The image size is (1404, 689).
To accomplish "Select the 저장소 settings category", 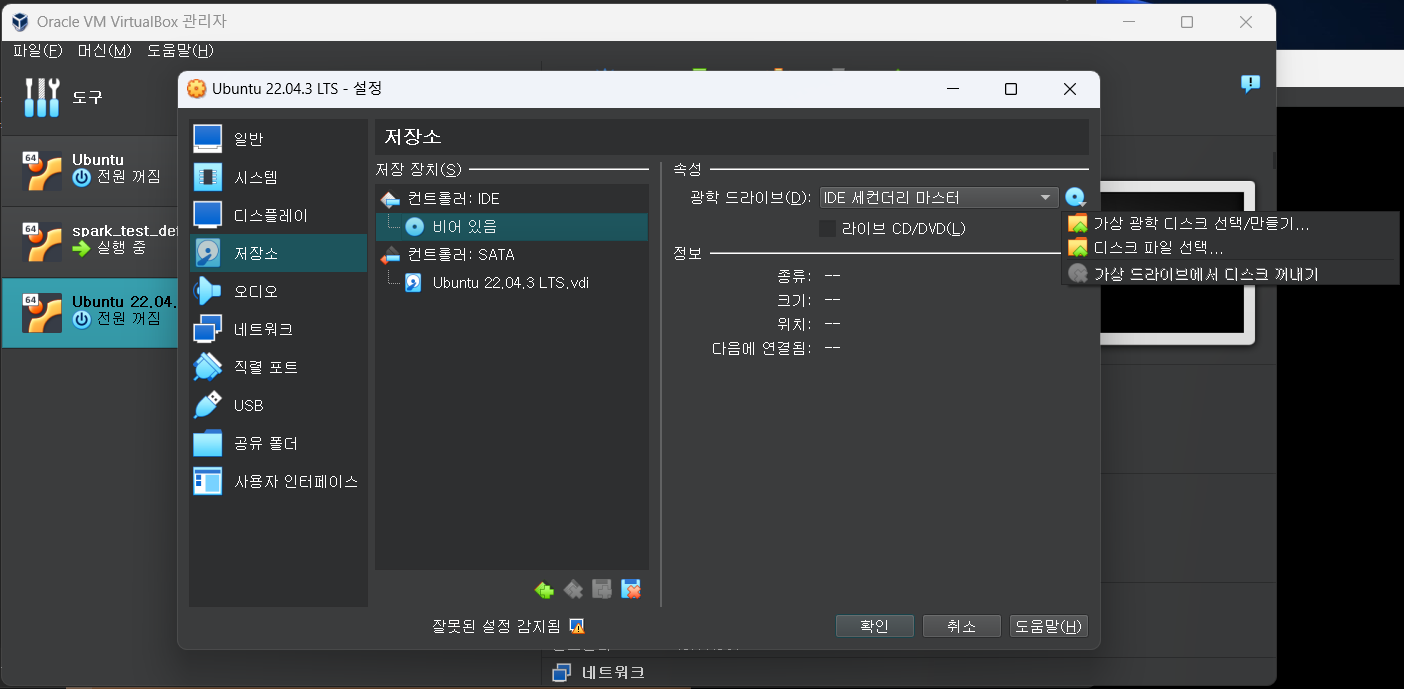I will click(x=278, y=253).
